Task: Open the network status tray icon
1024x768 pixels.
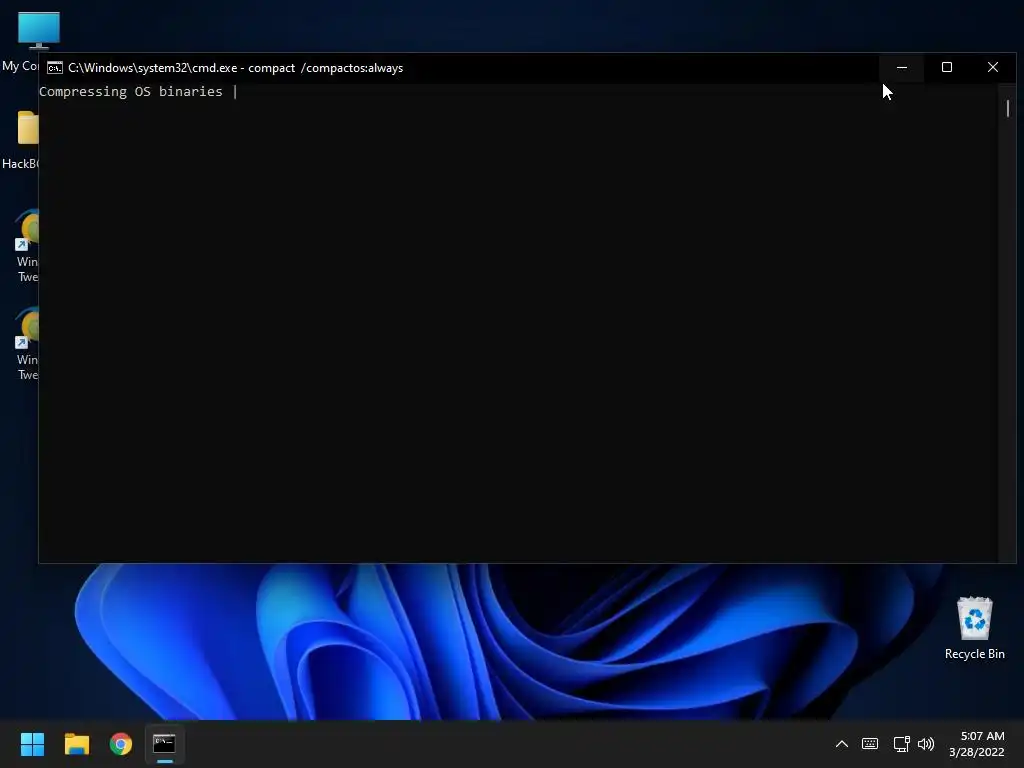Action: tap(901, 743)
